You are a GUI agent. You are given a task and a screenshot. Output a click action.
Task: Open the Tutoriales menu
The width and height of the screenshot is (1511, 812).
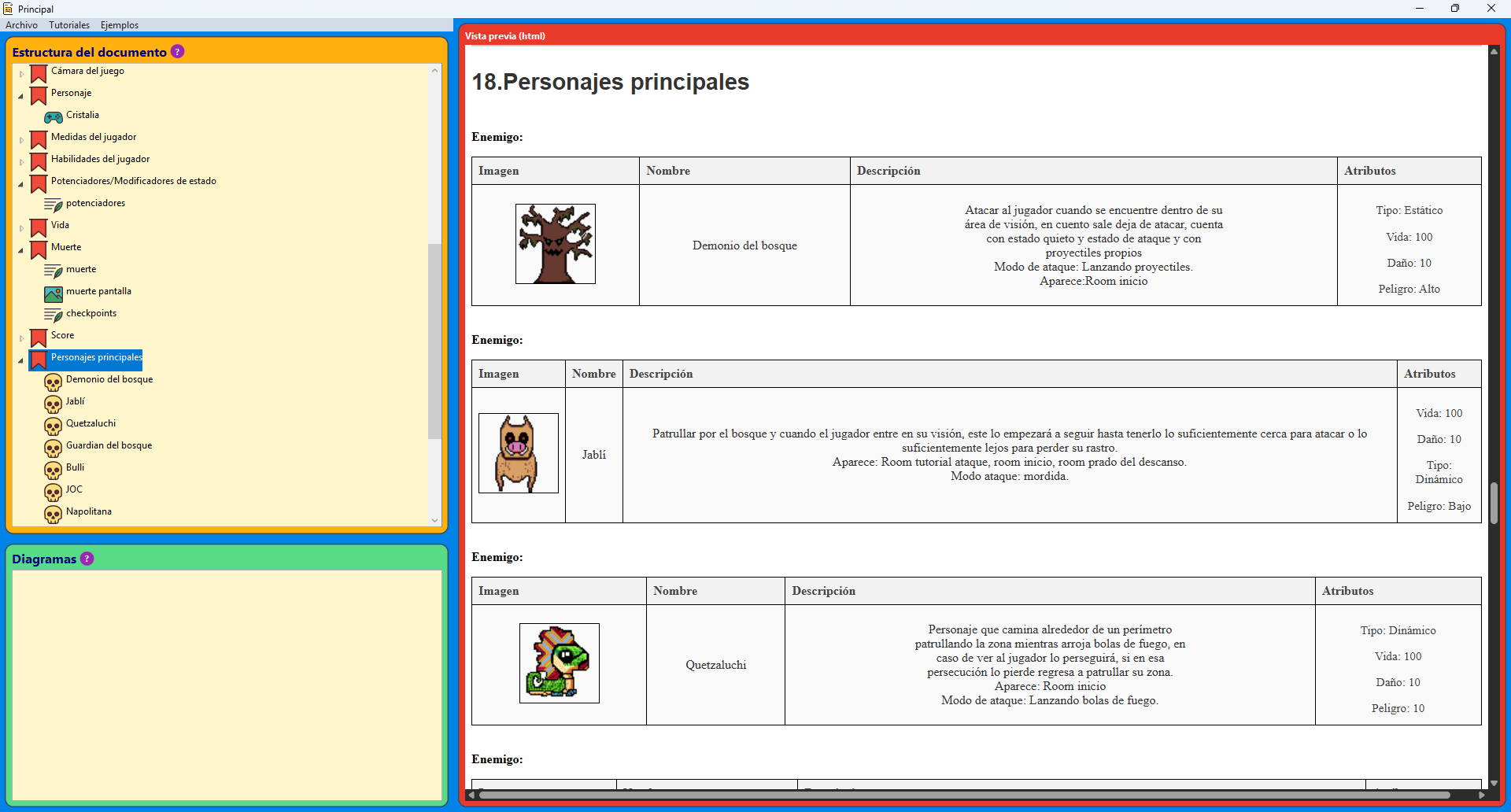[x=69, y=24]
